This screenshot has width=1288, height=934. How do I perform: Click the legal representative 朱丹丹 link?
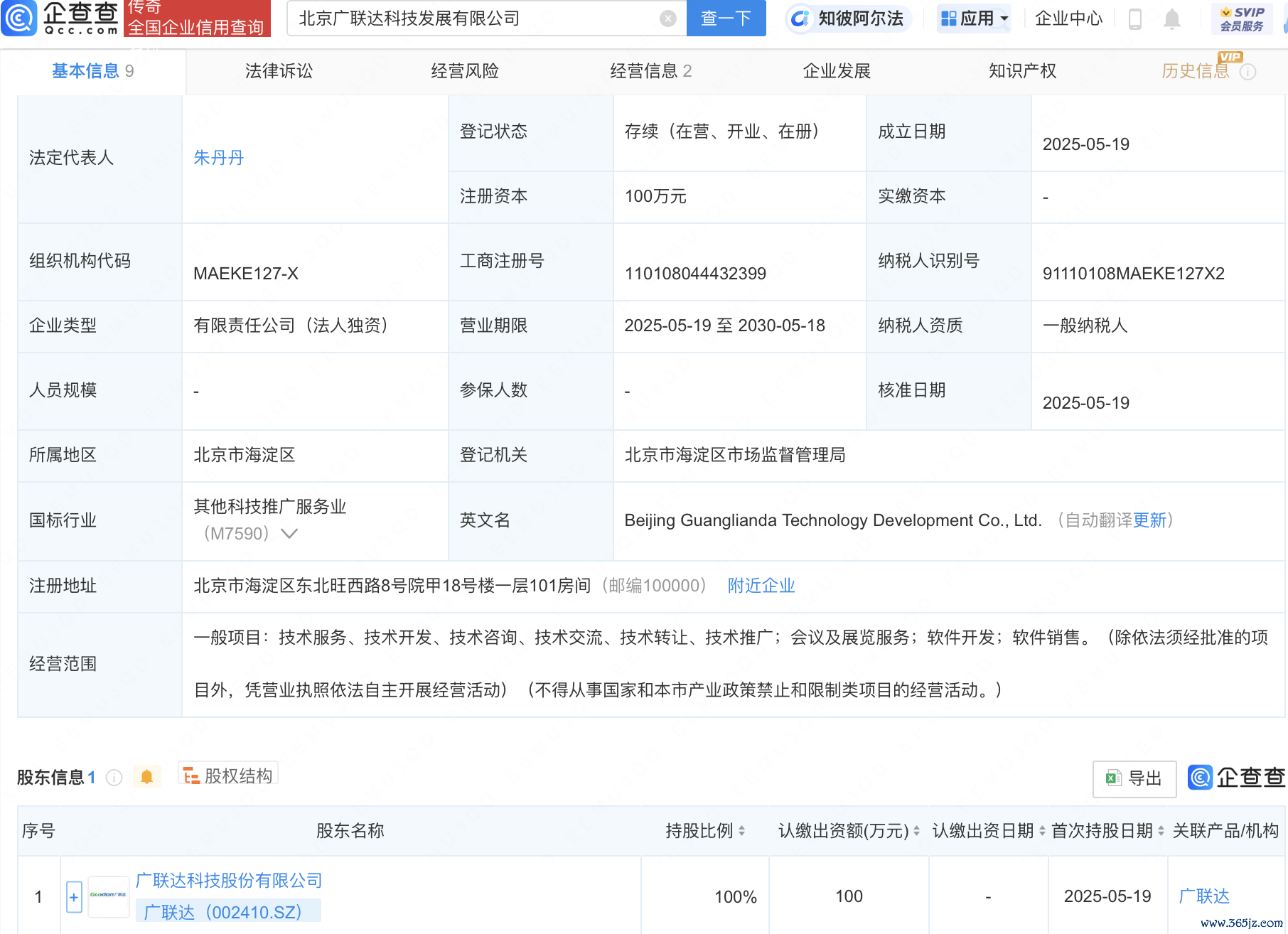point(219,158)
